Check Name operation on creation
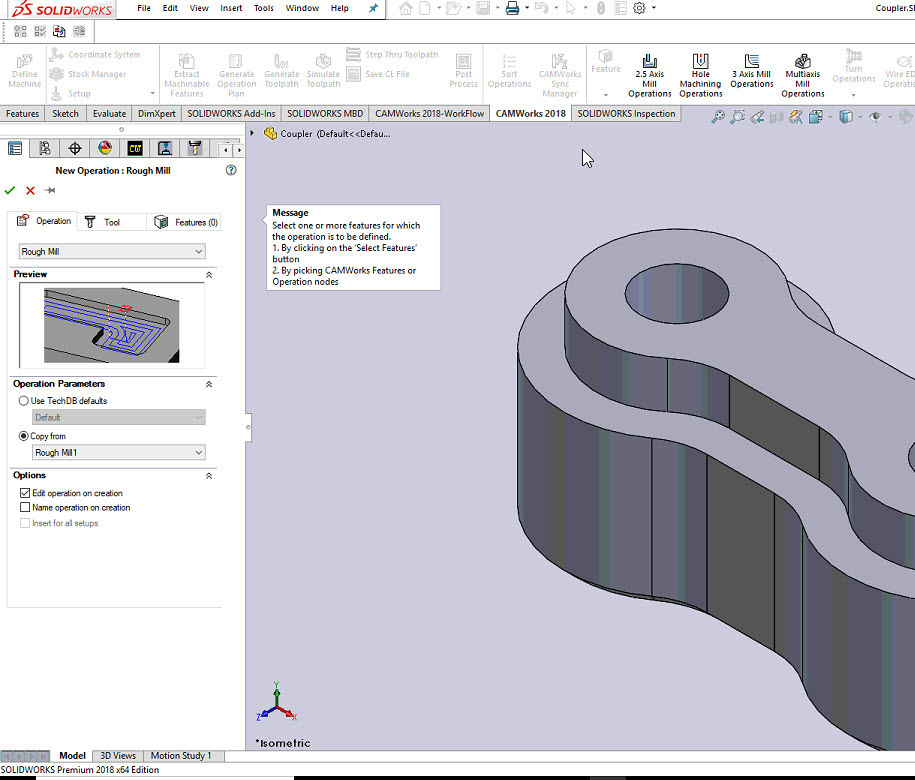Screen dimensions: 915x780 (x=25, y=508)
